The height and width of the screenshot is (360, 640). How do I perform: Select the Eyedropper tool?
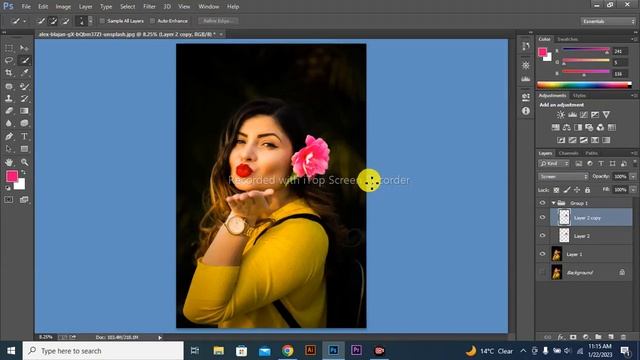tap(24, 73)
